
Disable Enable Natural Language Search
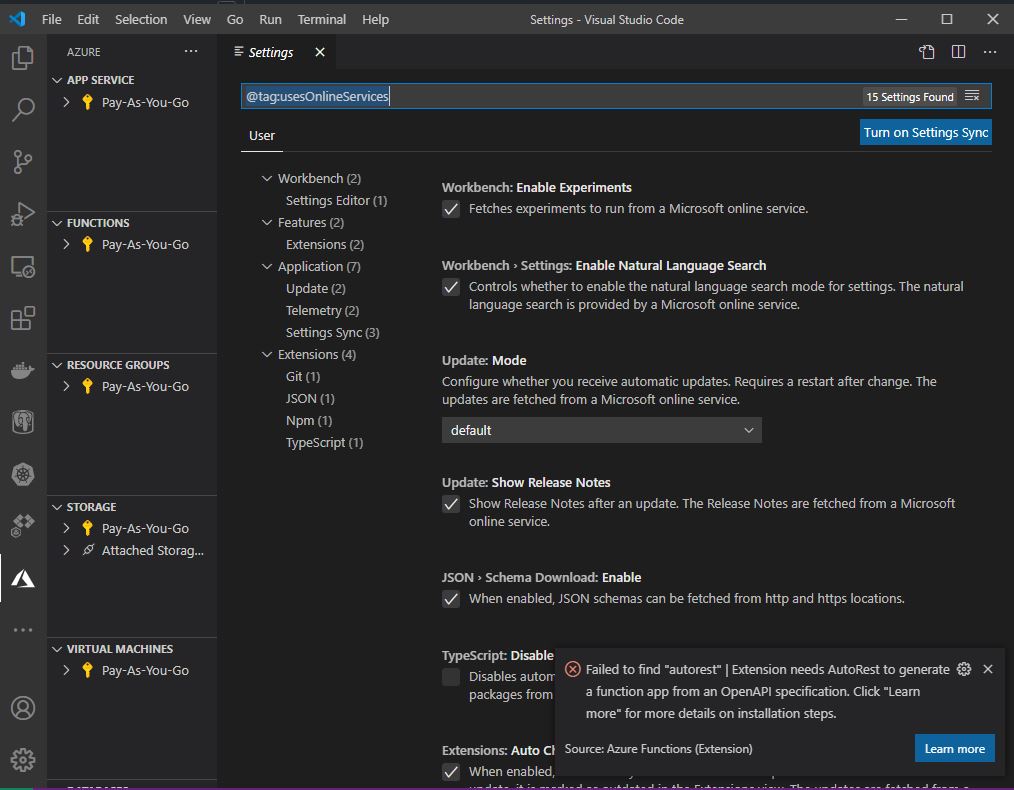click(x=451, y=287)
